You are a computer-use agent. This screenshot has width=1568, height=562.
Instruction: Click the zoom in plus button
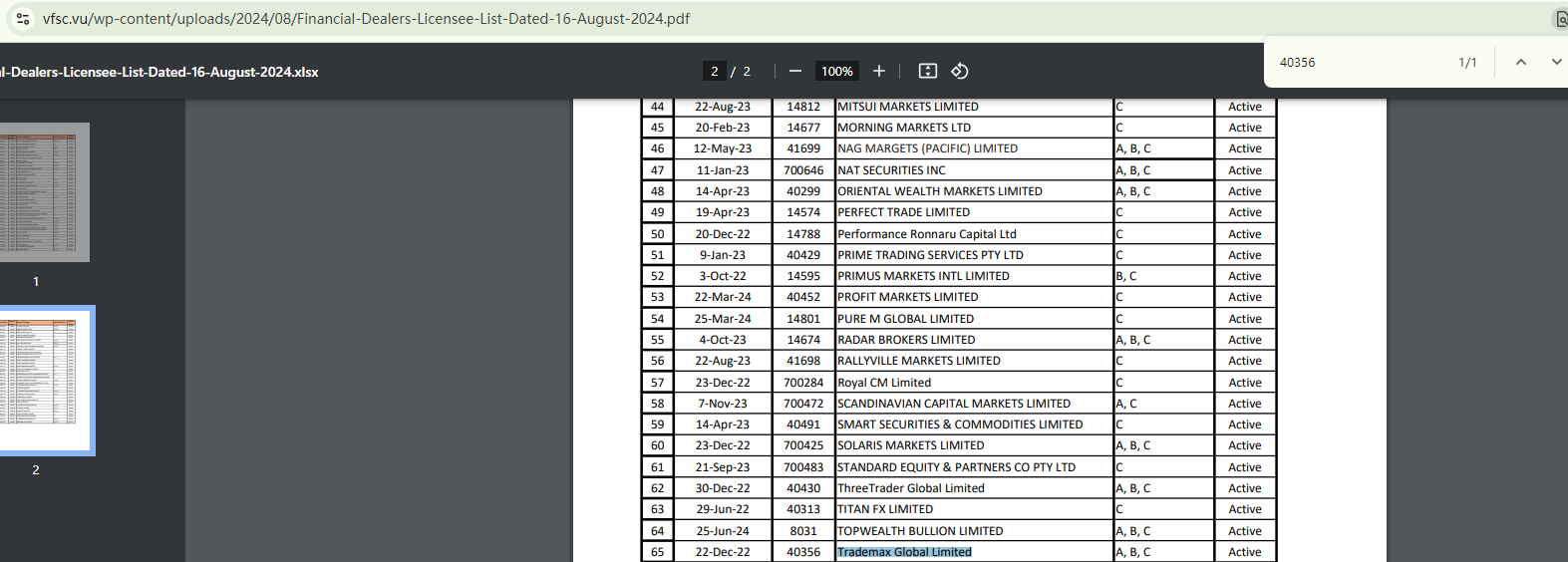point(878,71)
